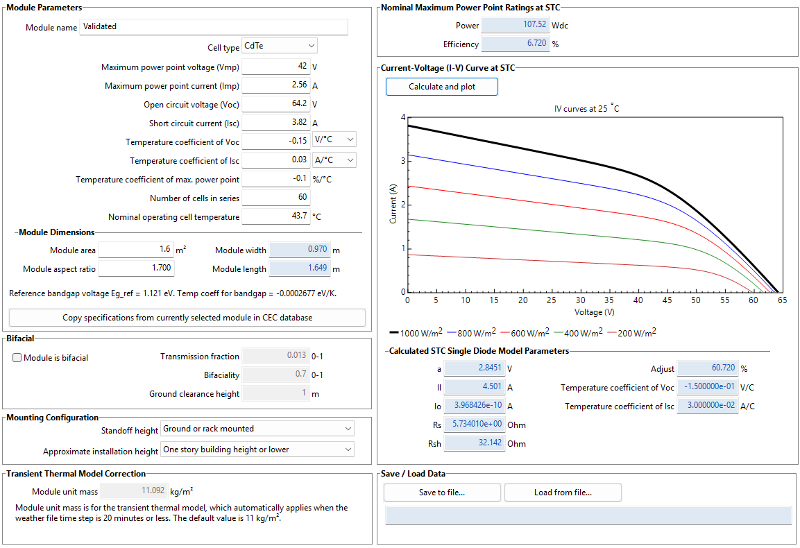The height and width of the screenshot is (548, 800).
Task: Click the Module name text field
Action: (213, 27)
